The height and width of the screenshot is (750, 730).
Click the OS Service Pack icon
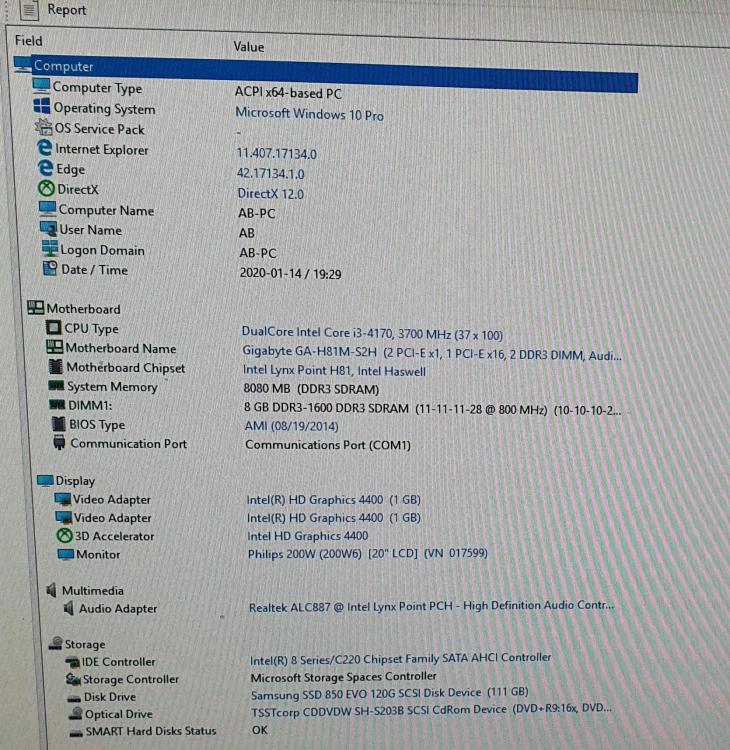[43, 127]
